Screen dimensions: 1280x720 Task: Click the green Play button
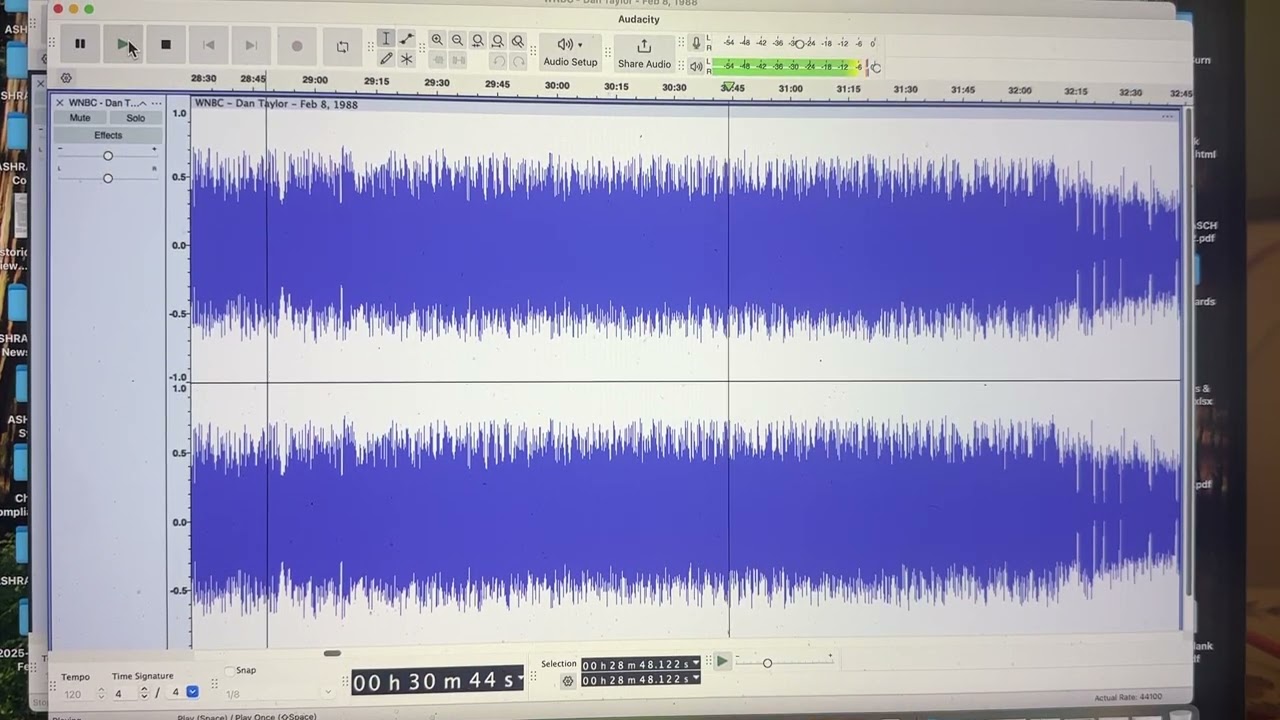[x=123, y=44]
